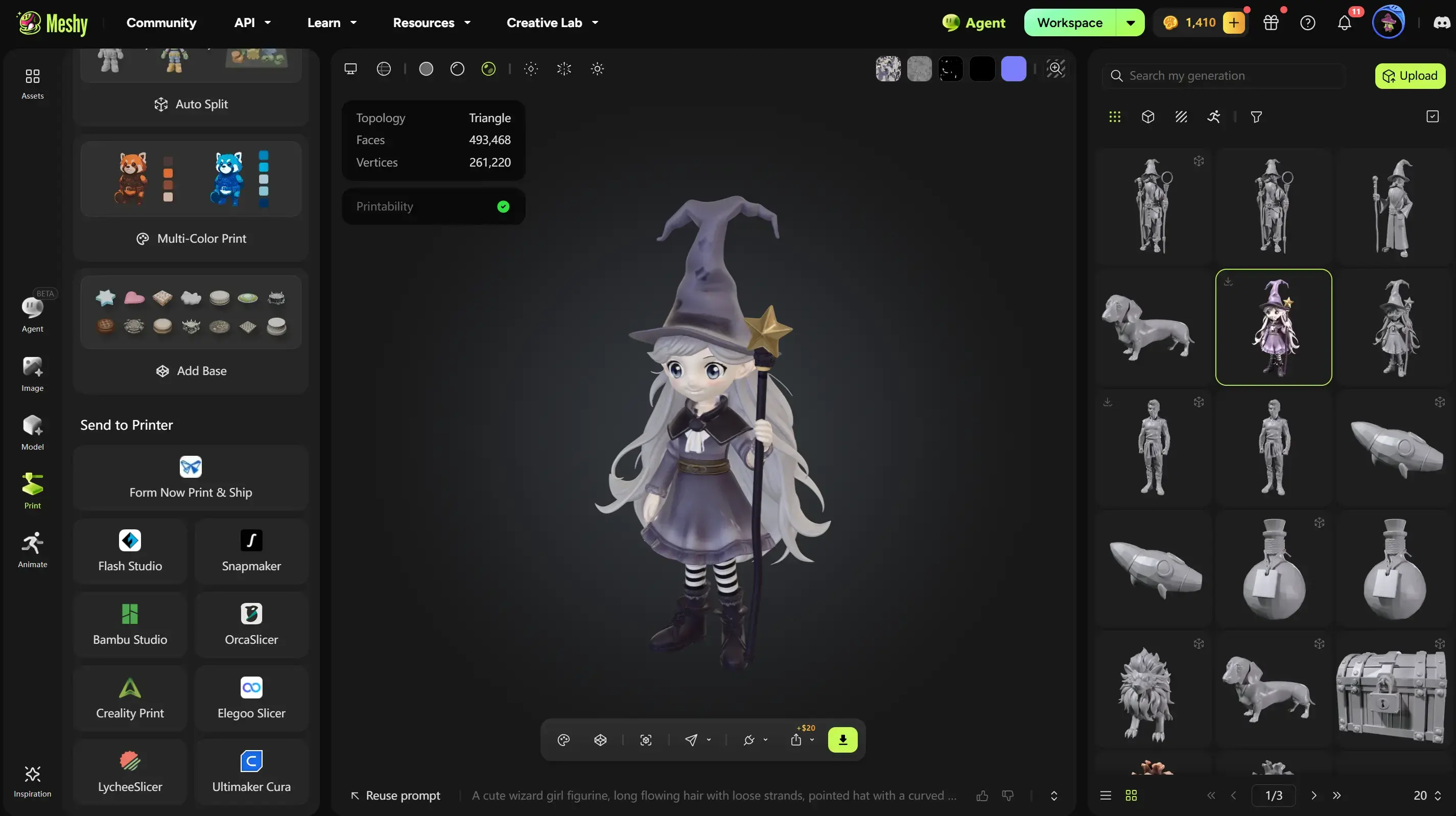1456x816 pixels.
Task: Select the purple background swatch
Action: pyautogui.click(x=1014, y=69)
